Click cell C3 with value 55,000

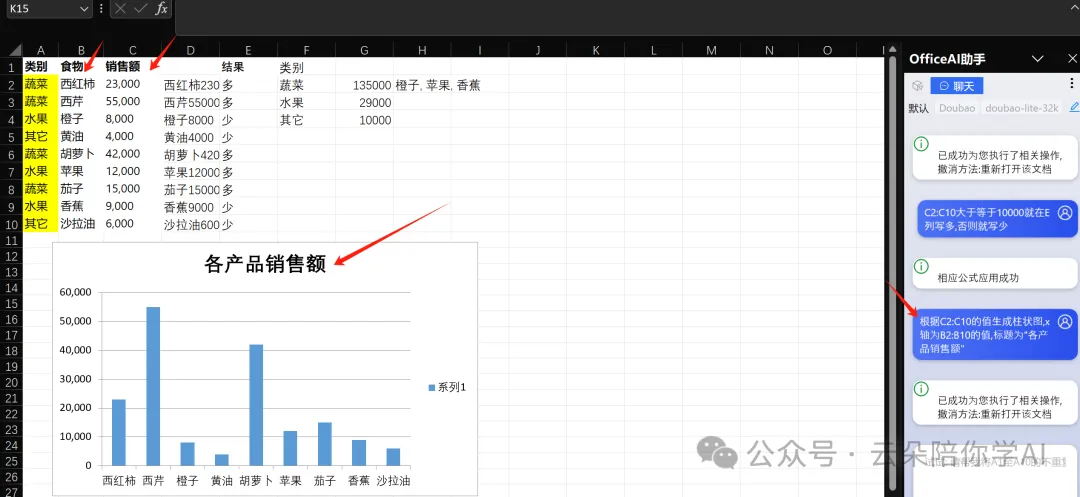tap(132, 101)
